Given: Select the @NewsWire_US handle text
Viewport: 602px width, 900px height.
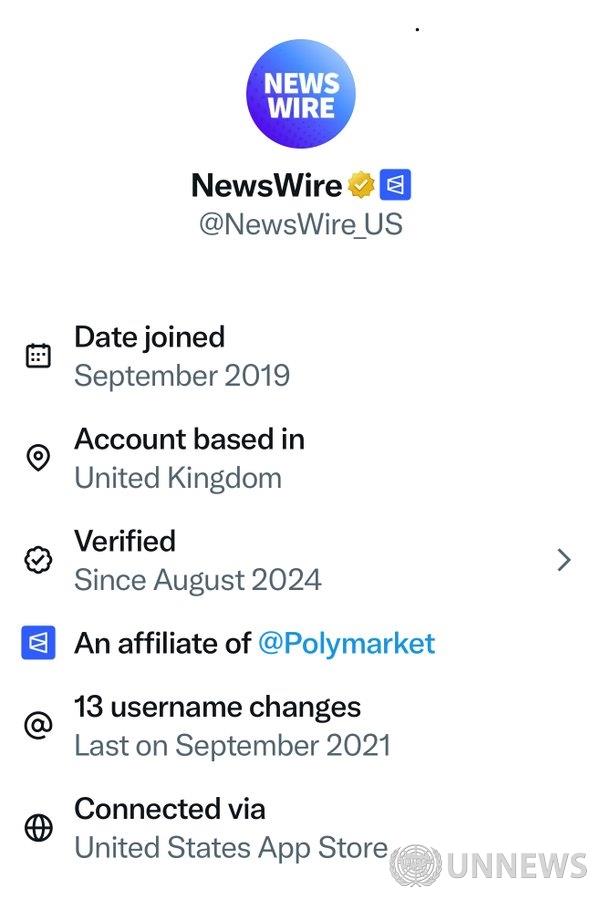Looking at the screenshot, I should 301,223.
